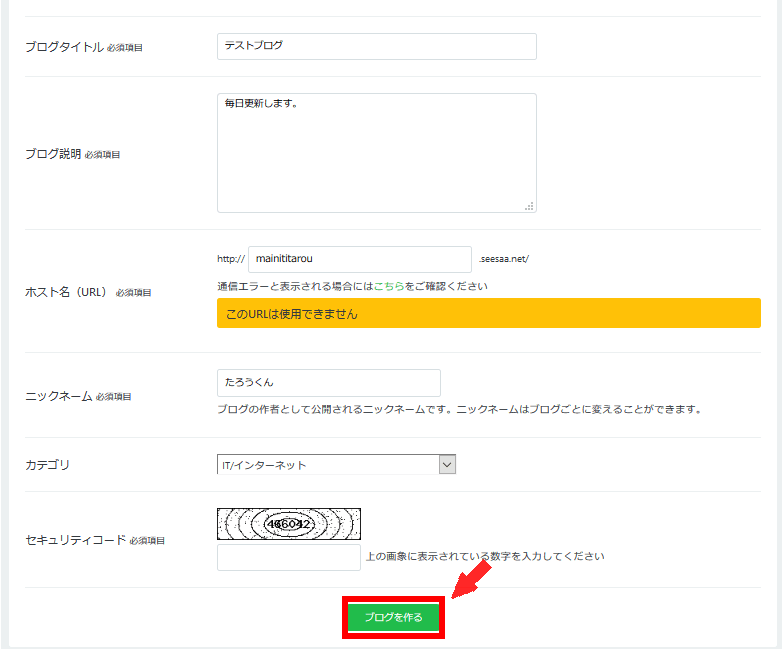Click the ホスト名（URL） label
The image size is (782, 649).
(66, 292)
